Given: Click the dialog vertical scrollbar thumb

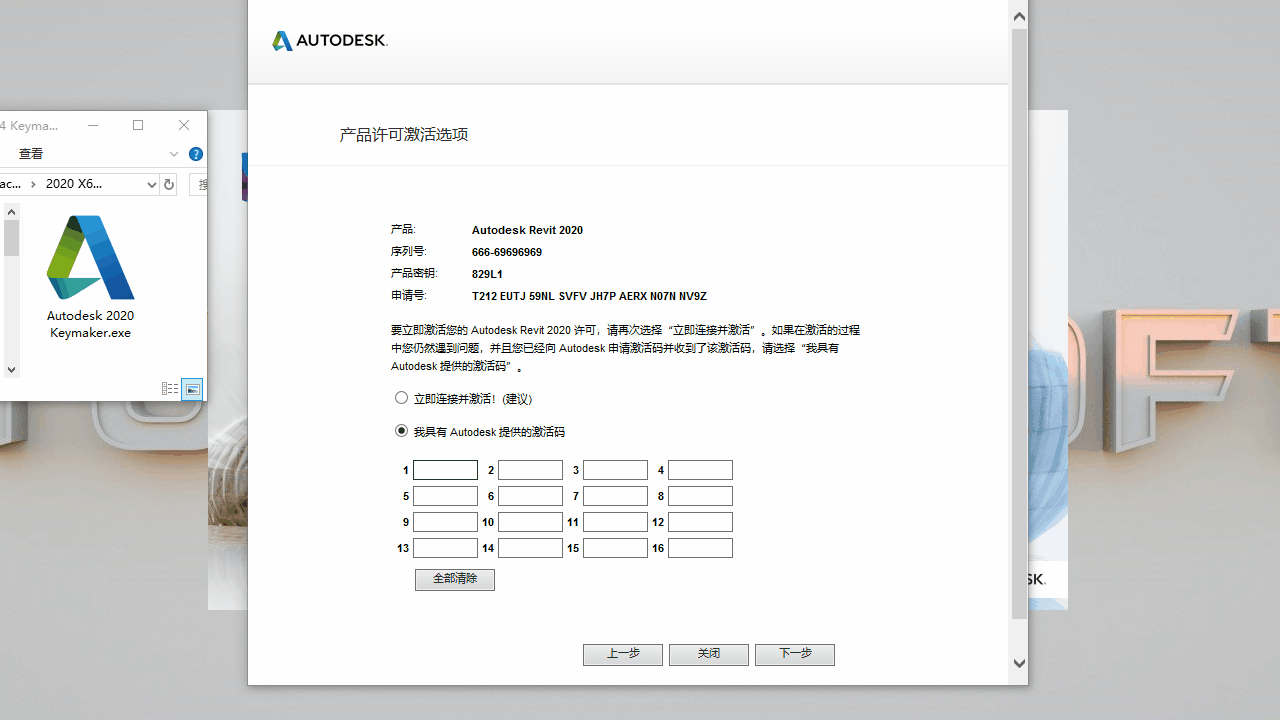Looking at the screenshot, I should (1019, 324).
